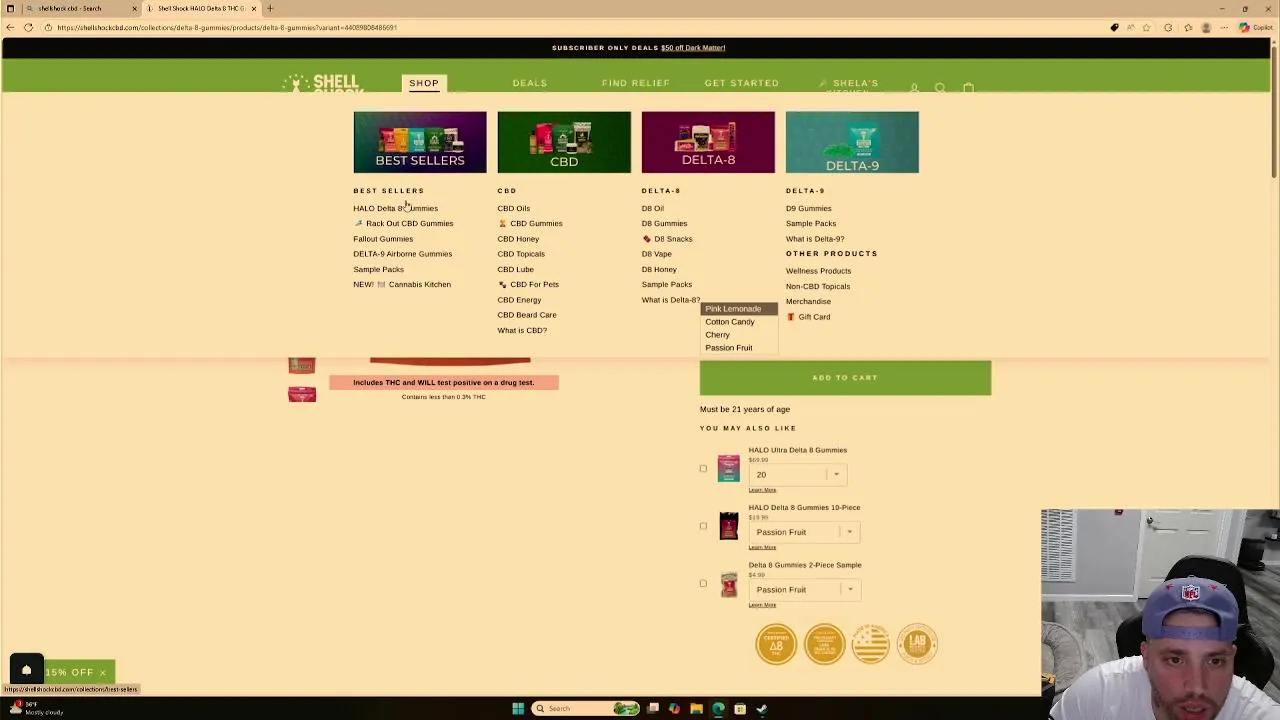Click the notification bell icon

pos(27,669)
